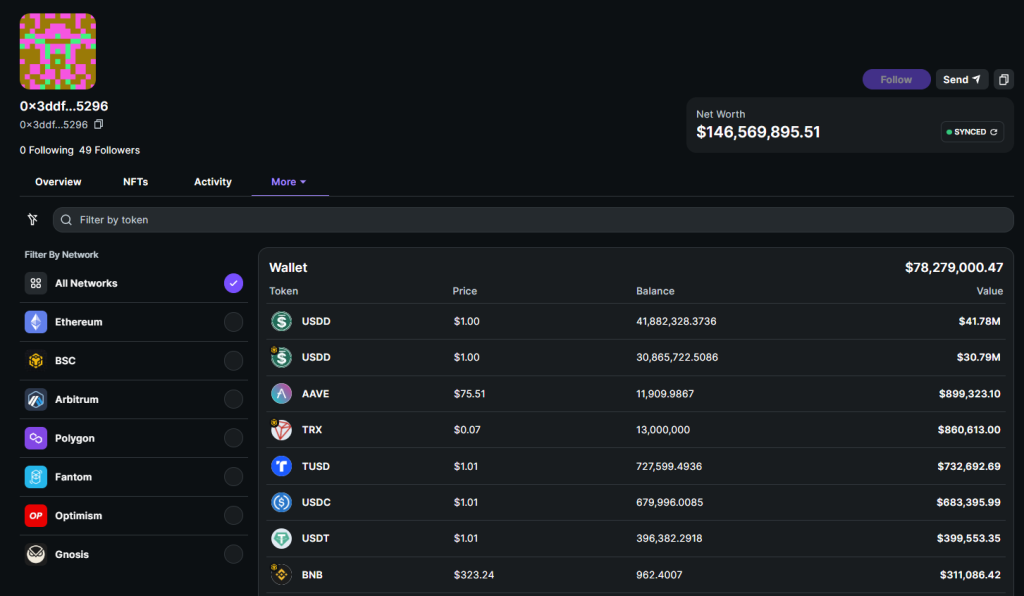The width and height of the screenshot is (1024, 596).
Task: Click the TRX token icon
Action: click(281, 430)
